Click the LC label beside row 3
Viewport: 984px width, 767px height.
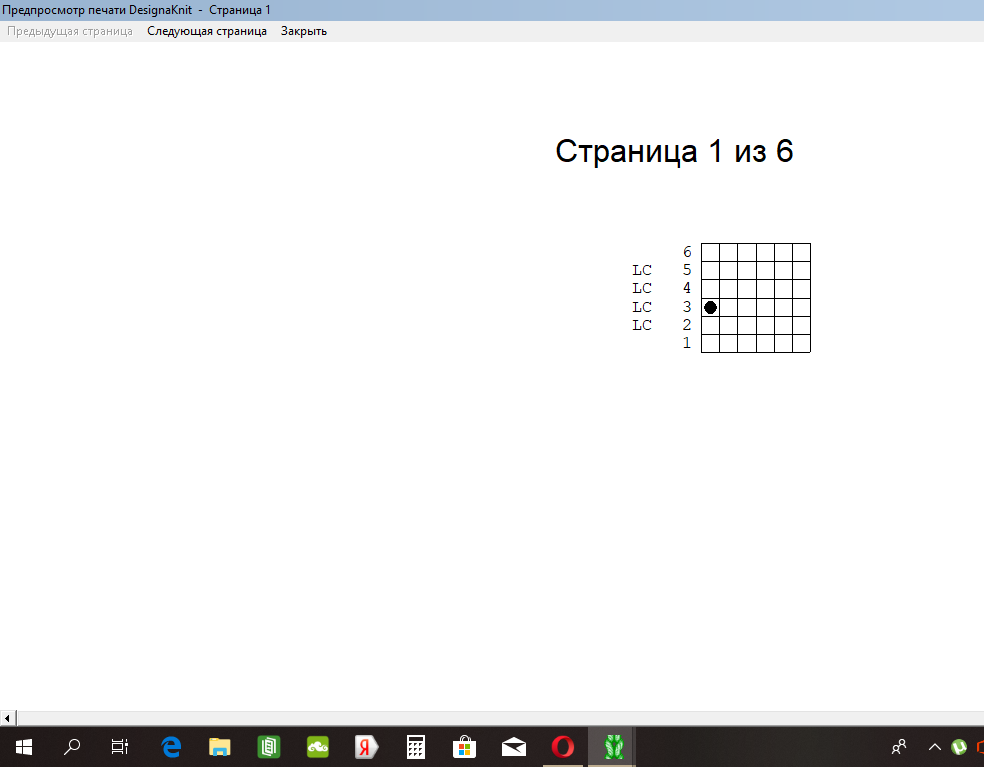(x=642, y=307)
